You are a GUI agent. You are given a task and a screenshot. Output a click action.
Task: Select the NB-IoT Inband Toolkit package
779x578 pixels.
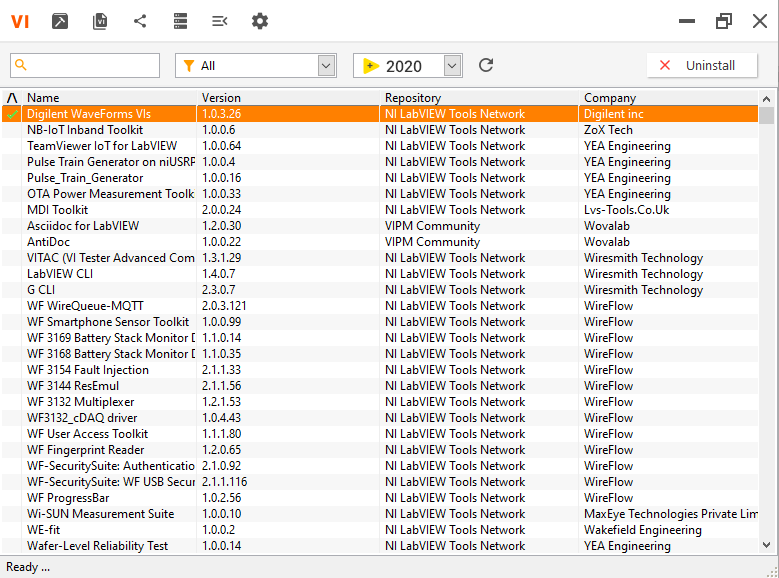tap(380, 130)
